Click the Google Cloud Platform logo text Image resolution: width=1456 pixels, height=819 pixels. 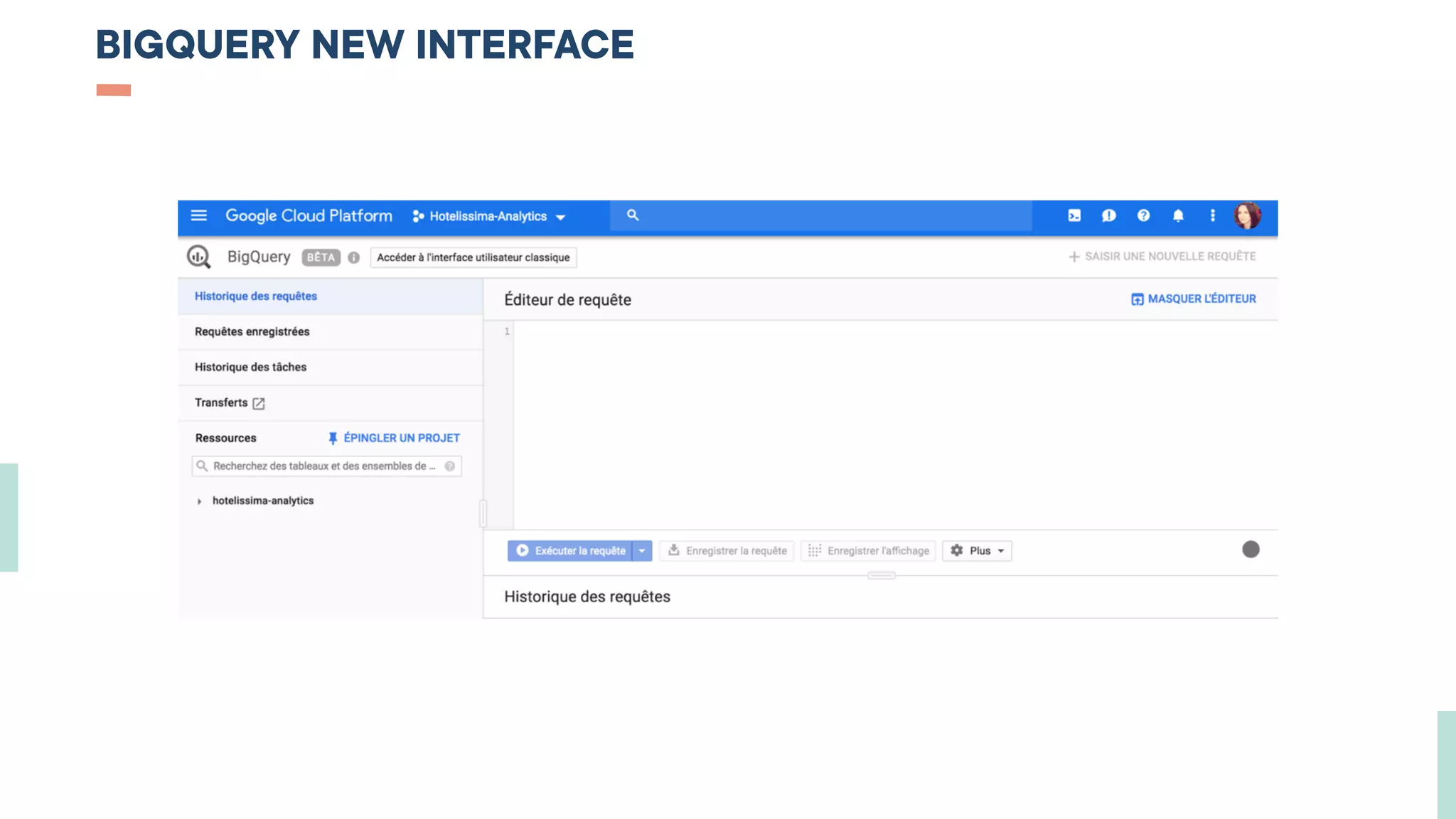coord(309,215)
